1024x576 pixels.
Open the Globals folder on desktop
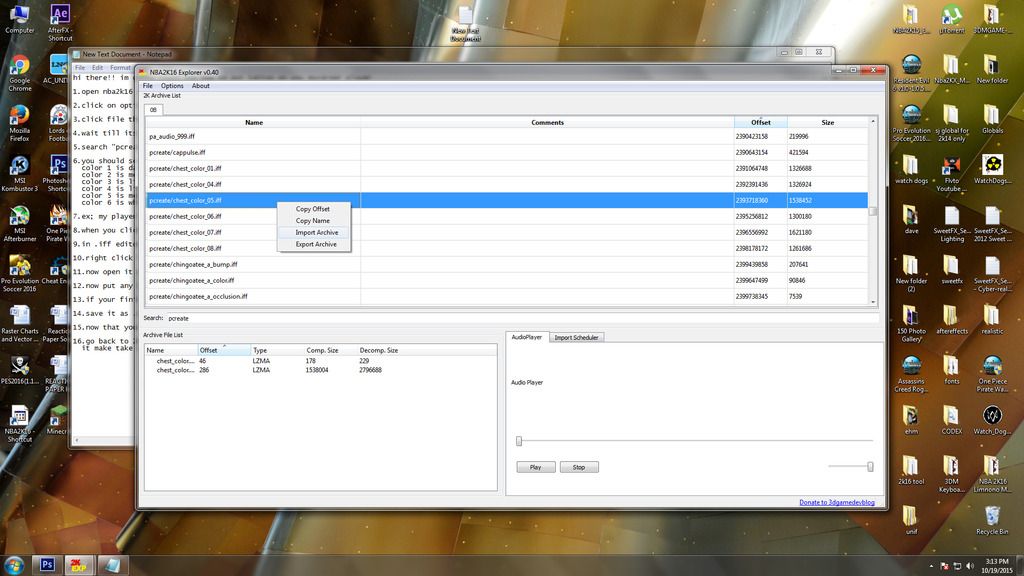[x=992, y=120]
